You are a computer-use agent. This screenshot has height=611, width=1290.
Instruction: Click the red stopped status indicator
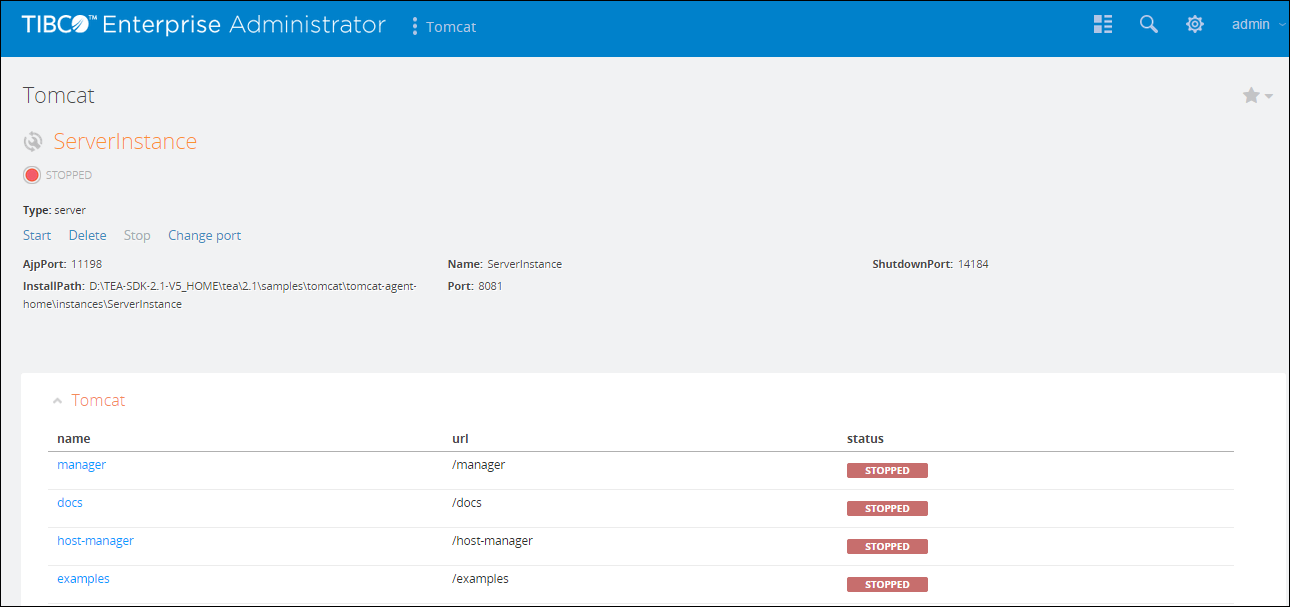point(32,175)
